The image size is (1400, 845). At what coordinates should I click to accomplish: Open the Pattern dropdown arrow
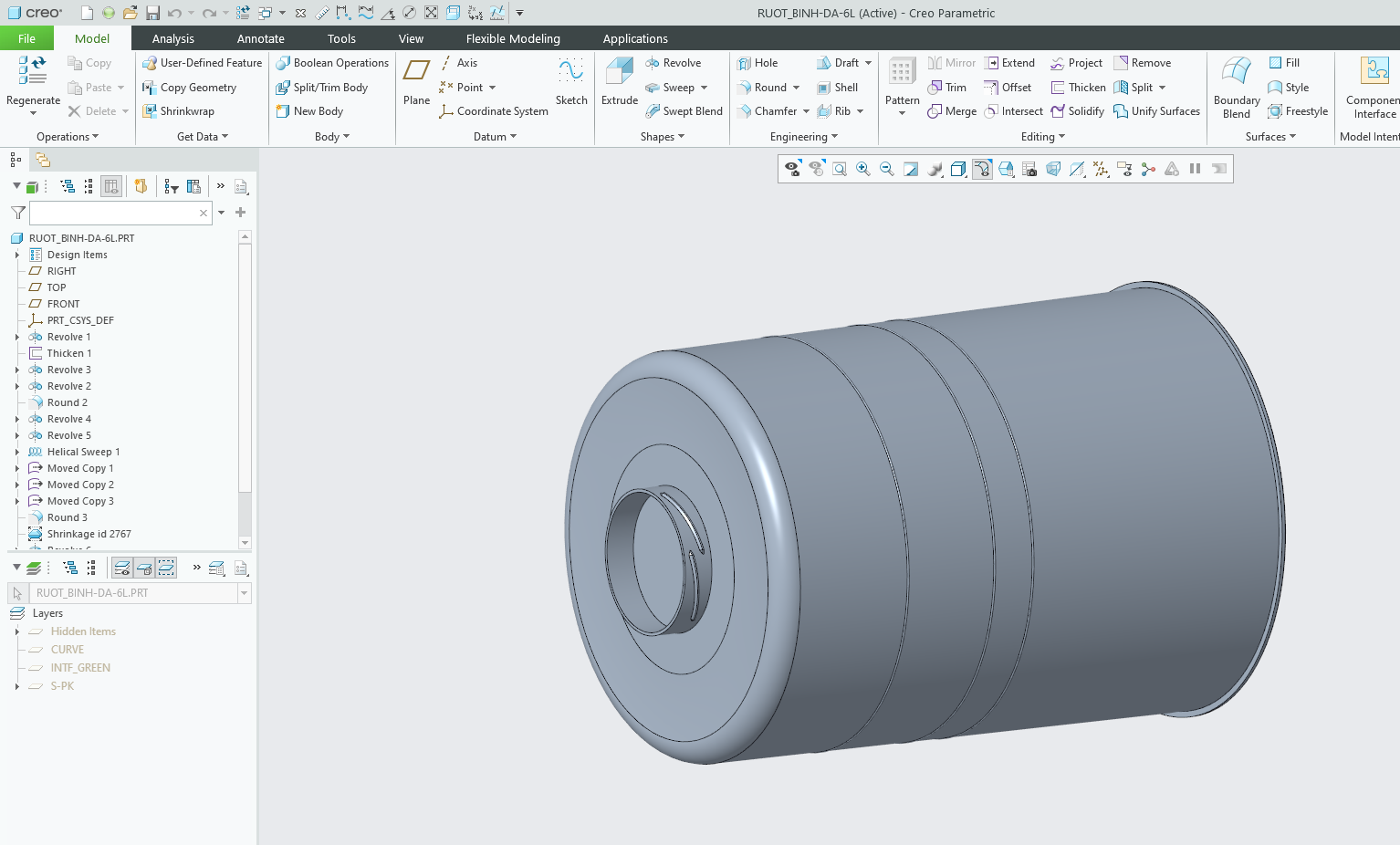902,113
